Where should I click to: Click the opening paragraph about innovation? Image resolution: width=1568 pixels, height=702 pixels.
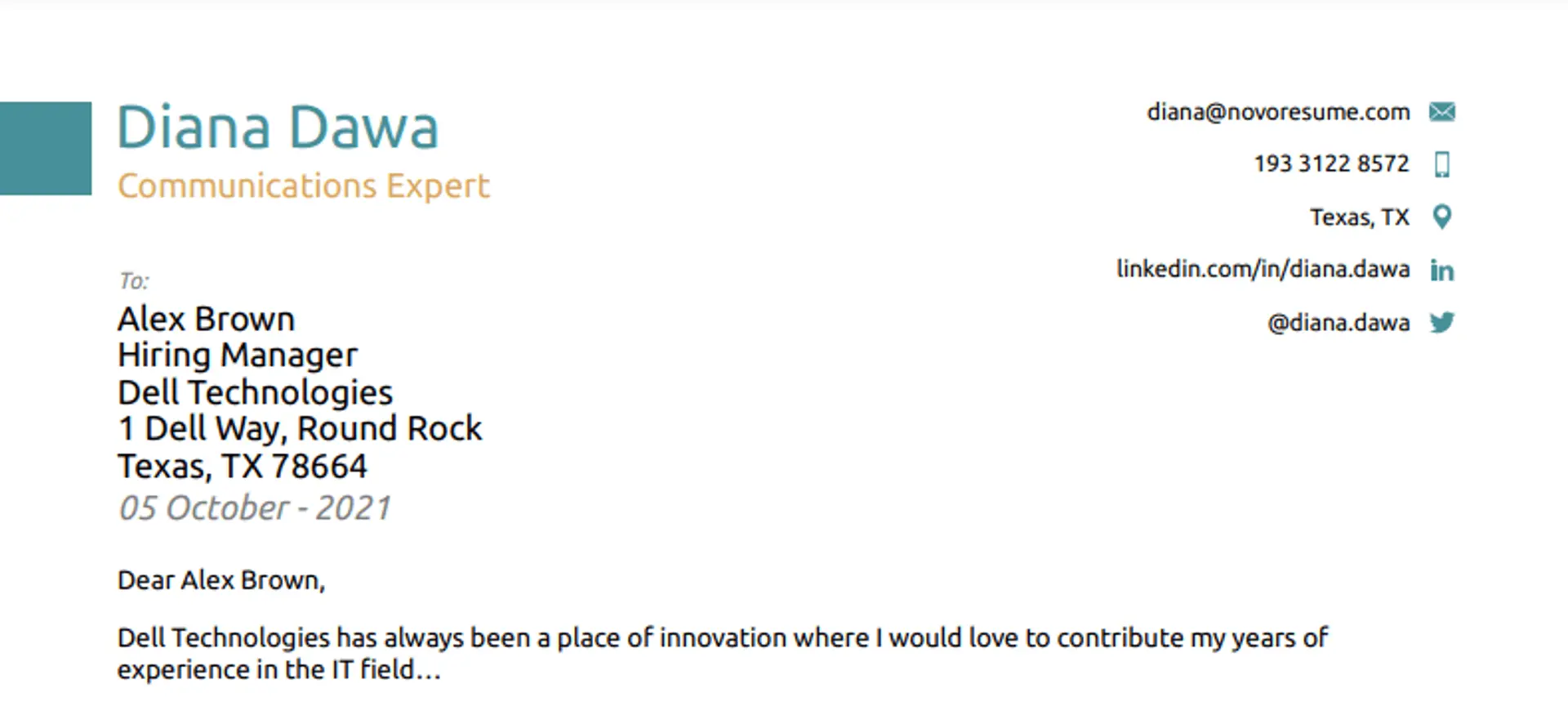(x=722, y=638)
